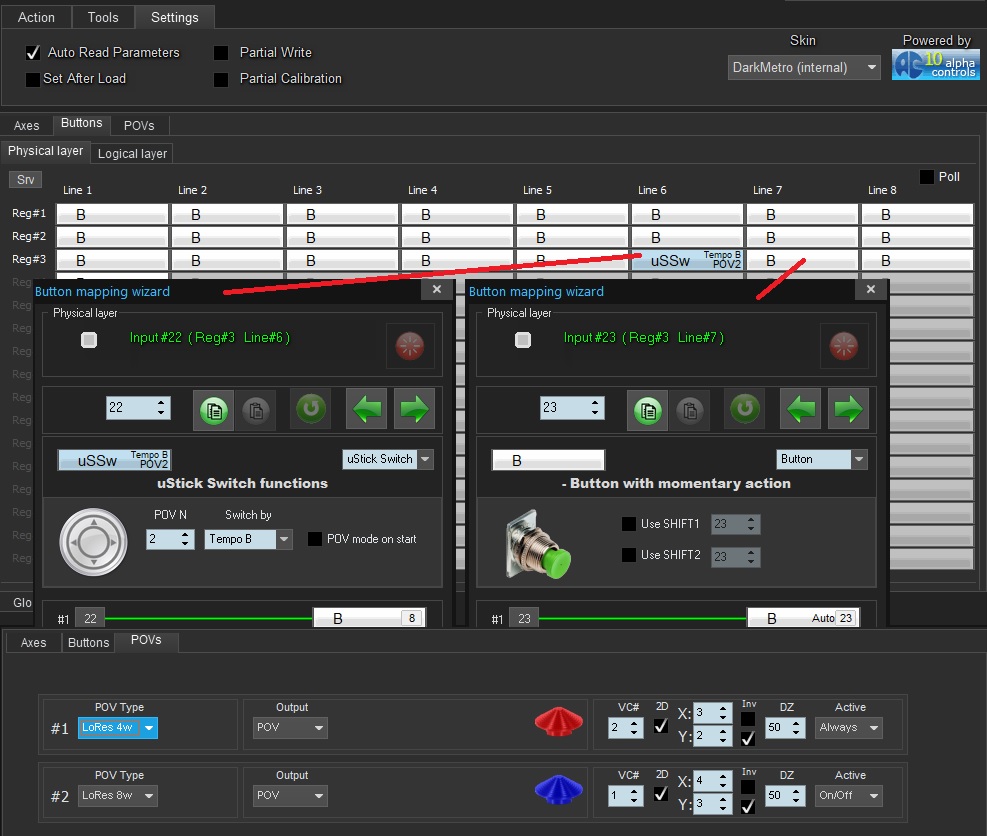Open the Tools menu tab

point(103,17)
